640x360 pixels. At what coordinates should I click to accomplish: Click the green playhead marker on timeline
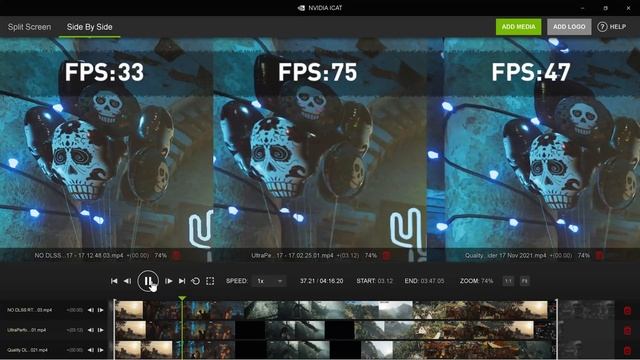(x=182, y=298)
